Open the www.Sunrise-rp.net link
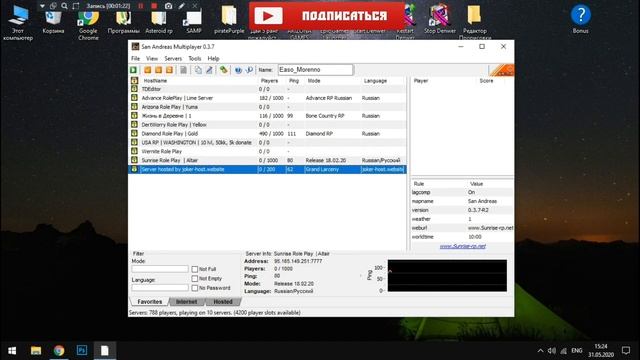 pyautogui.click(x=462, y=246)
